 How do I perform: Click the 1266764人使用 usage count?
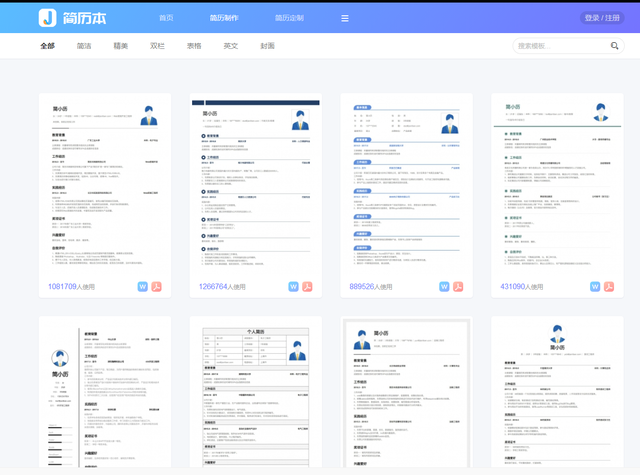[222, 286]
